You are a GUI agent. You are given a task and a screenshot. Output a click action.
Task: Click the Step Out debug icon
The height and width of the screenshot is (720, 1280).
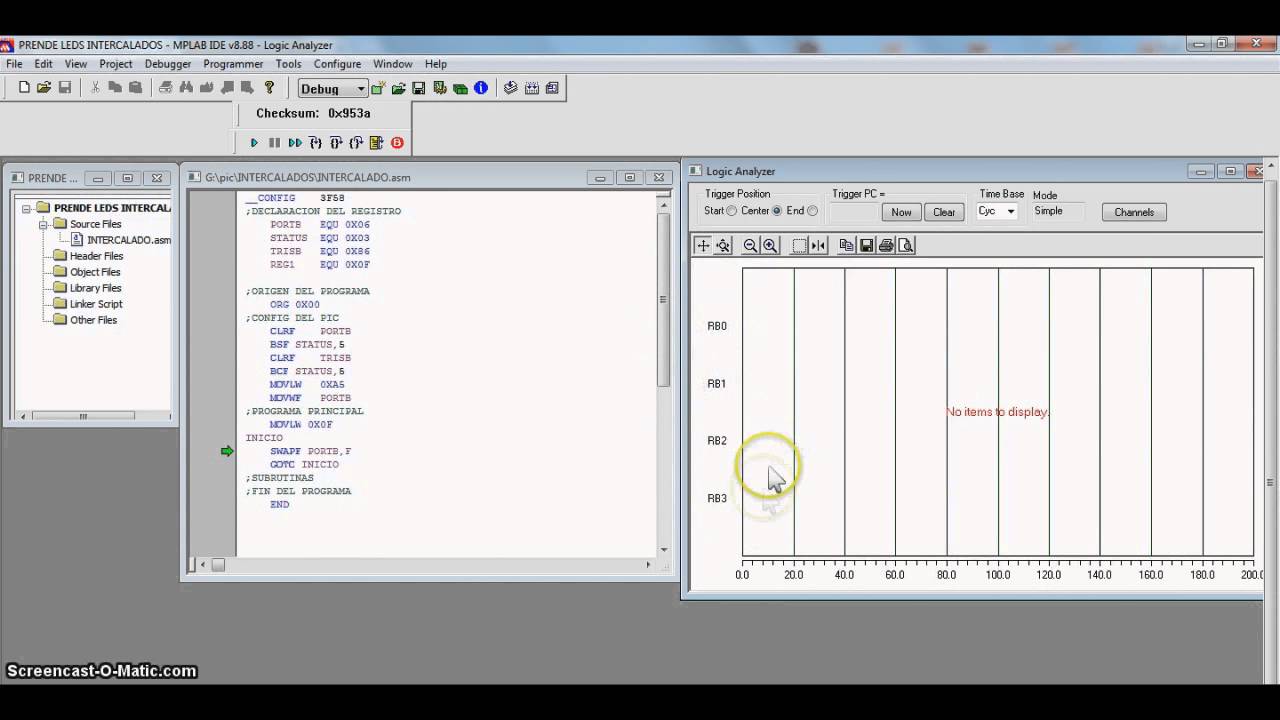coord(356,143)
